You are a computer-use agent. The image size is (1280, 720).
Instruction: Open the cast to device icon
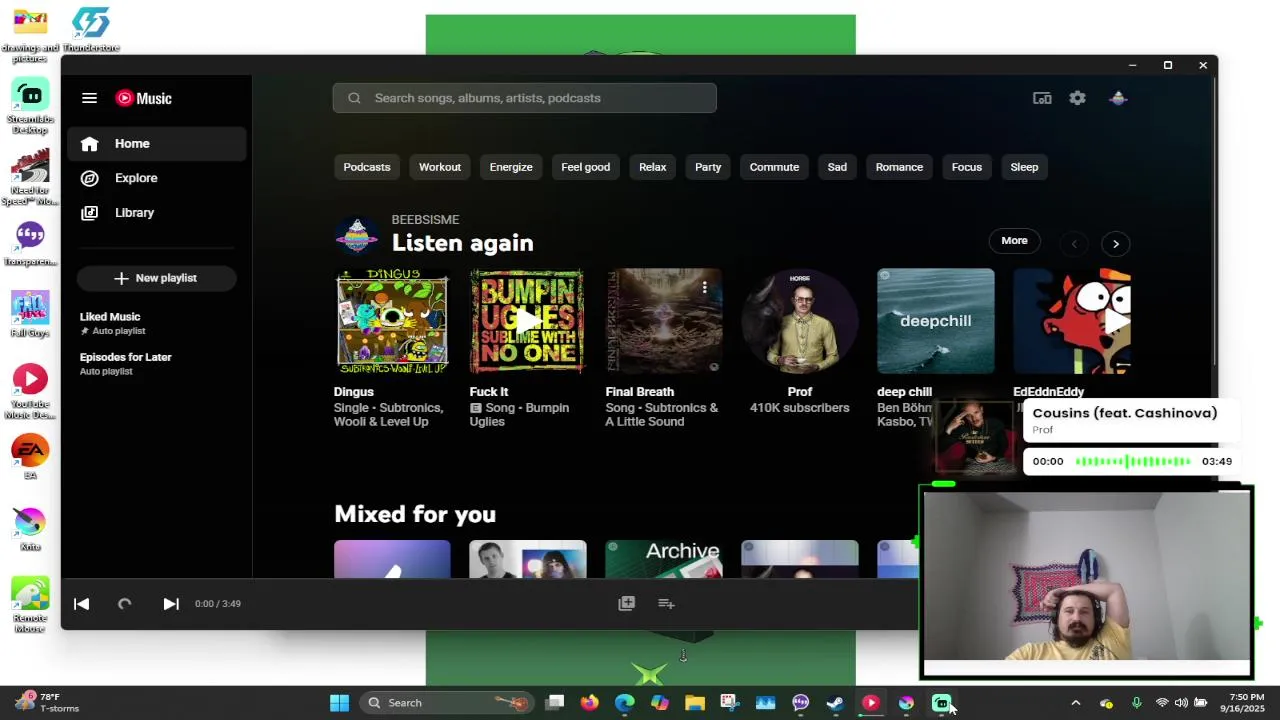pos(1042,98)
